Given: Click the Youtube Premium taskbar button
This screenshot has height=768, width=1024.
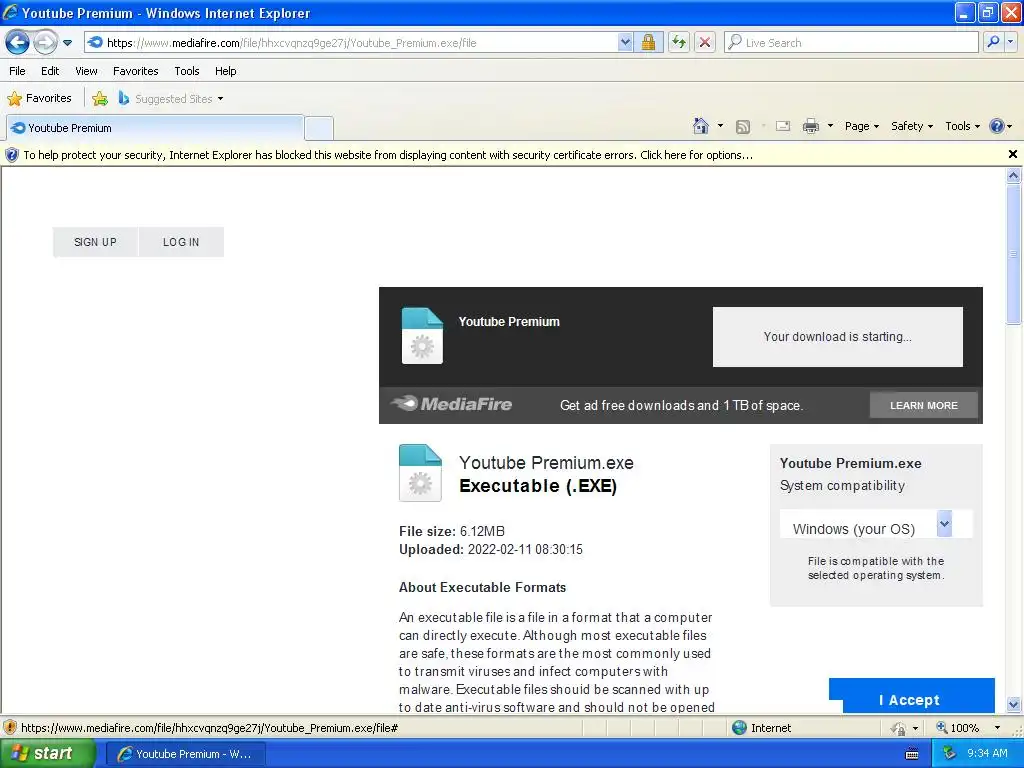Looking at the screenshot, I should 185,754.
